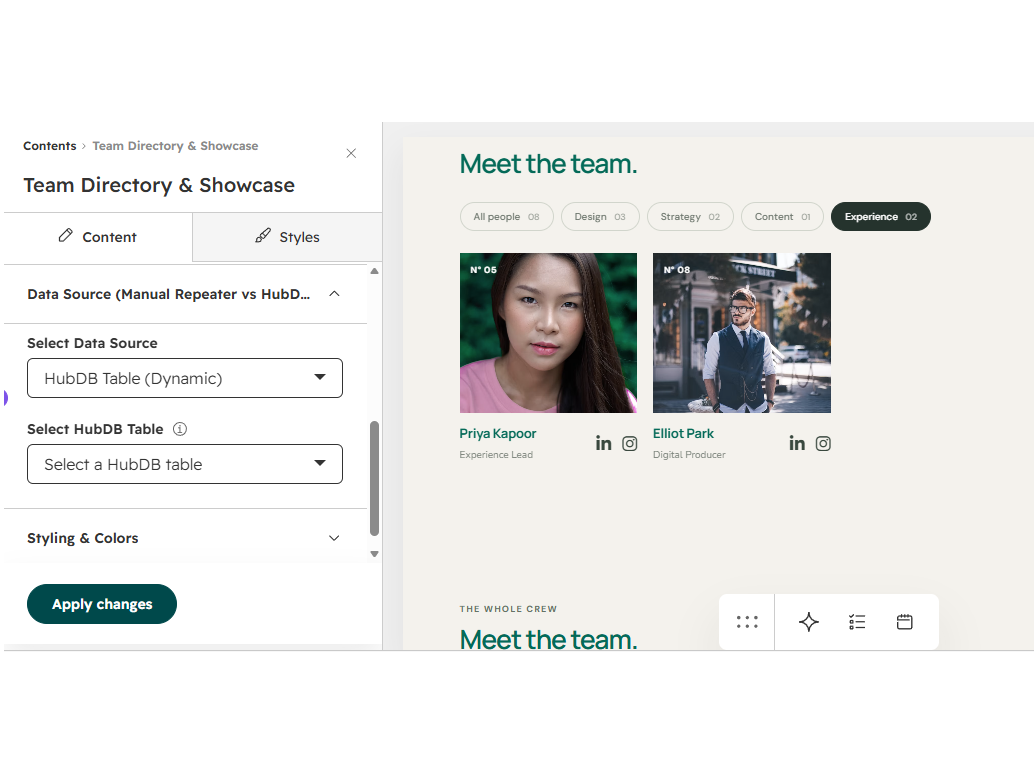Click the AI sparkle icon in floating toolbar
The width and height of the screenshot is (1034, 775).
click(x=808, y=622)
